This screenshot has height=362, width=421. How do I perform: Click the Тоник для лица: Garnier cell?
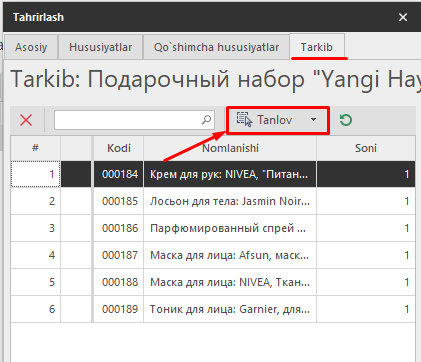coord(230,309)
